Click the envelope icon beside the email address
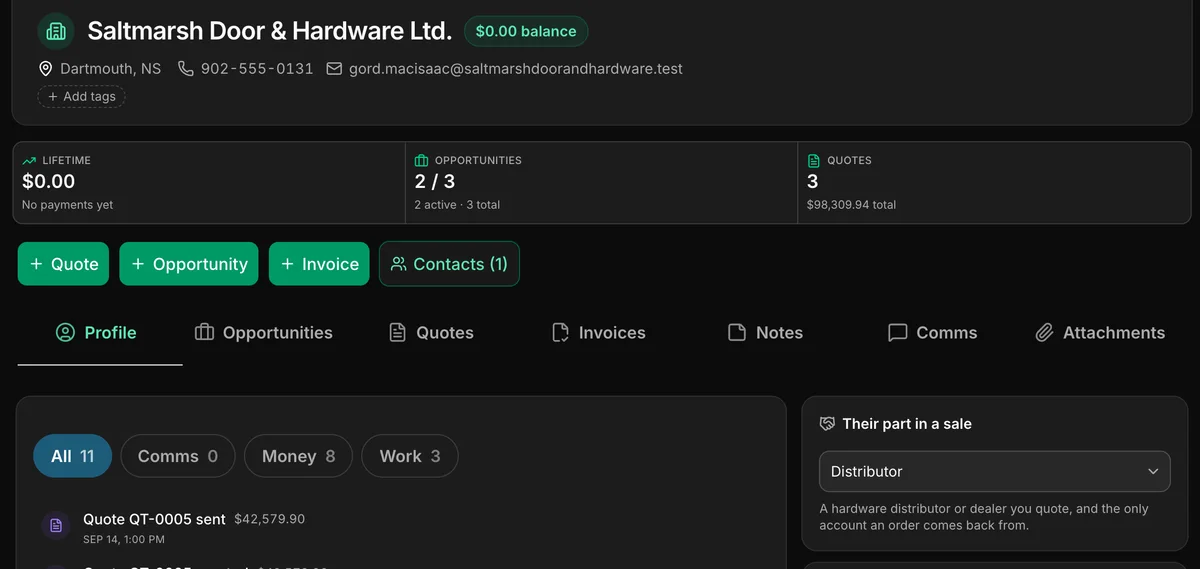The height and width of the screenshot is (569, 1200). tap(334, 69)
